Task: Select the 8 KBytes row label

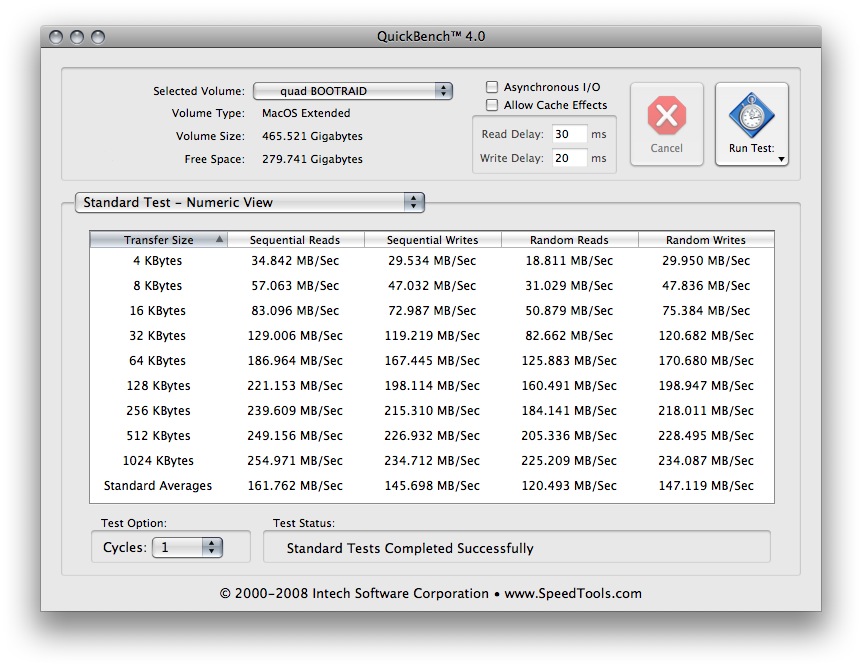Action: [x=158, y=285]
